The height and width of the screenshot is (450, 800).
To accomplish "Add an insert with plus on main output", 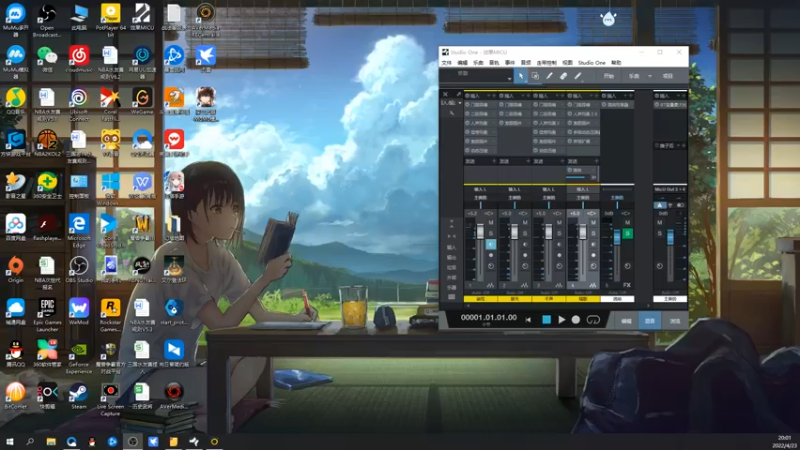I will point(684,96).
